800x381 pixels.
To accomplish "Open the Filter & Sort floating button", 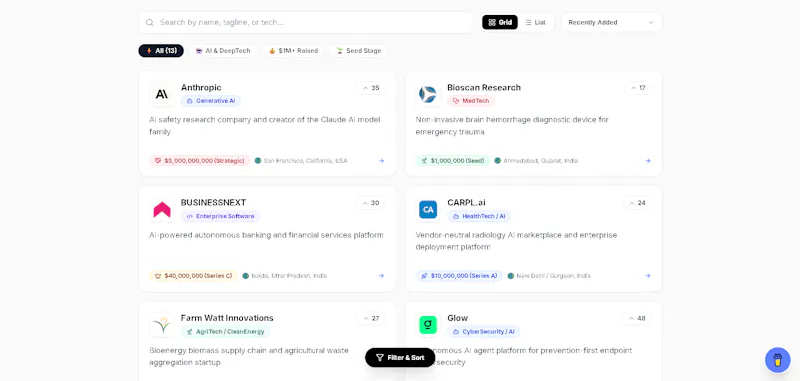I will coord(400,358).
